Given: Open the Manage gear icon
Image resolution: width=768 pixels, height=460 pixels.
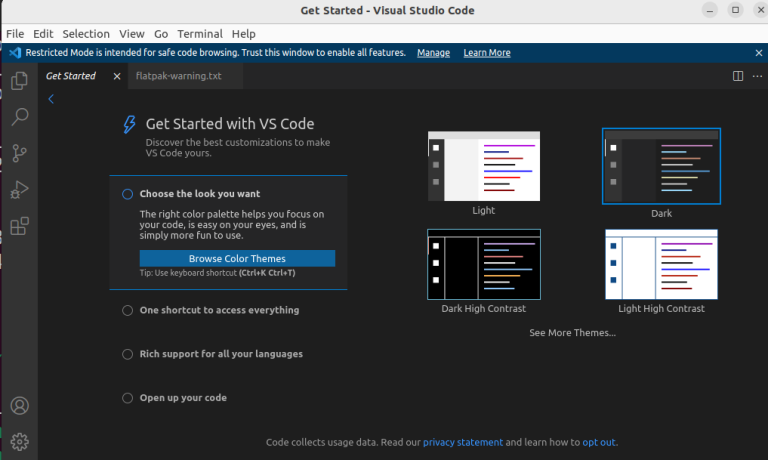Looking at the screenshot, I should 20,442.
